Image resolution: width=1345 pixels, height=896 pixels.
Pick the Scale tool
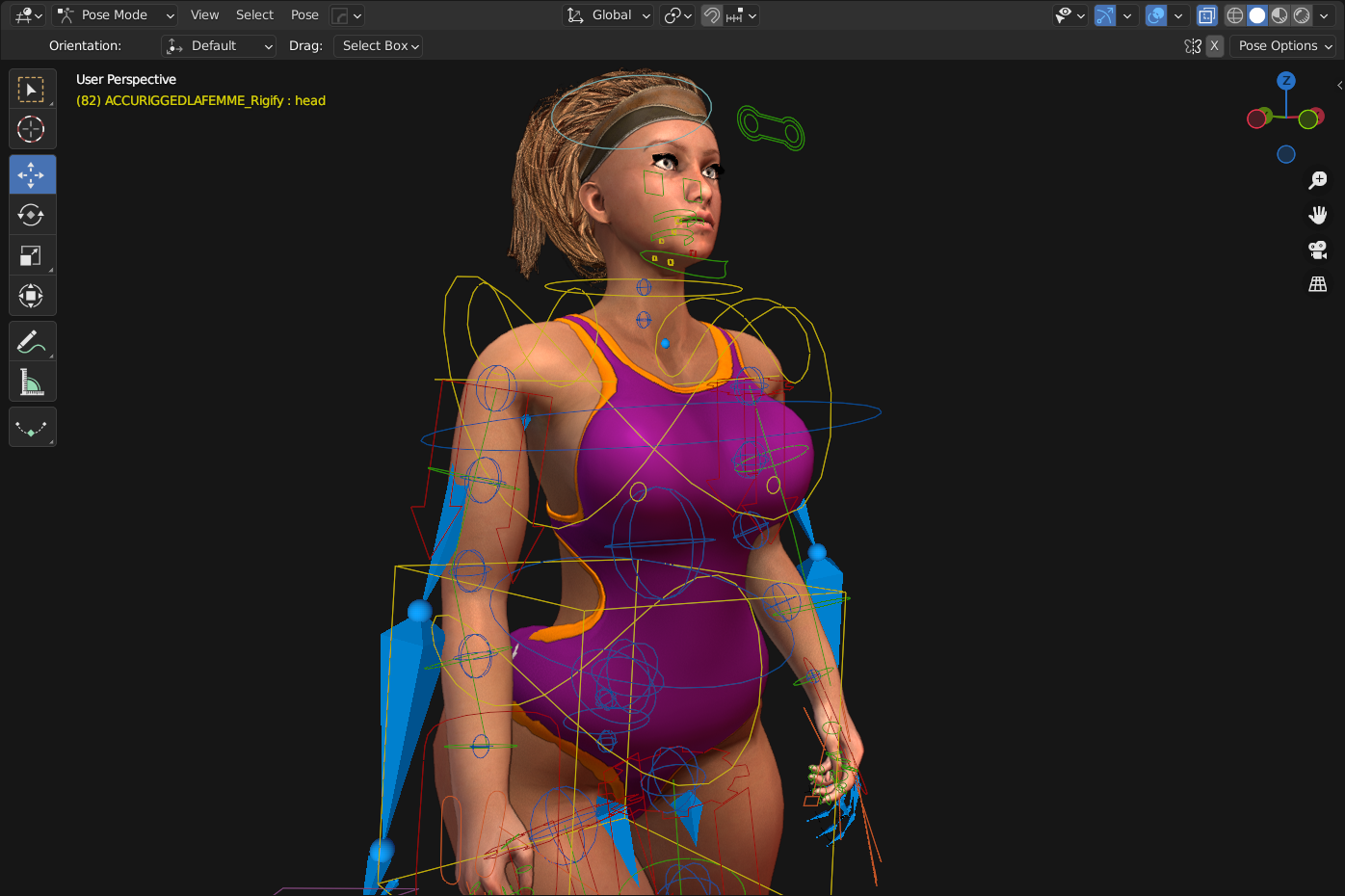tap(32, 255)
